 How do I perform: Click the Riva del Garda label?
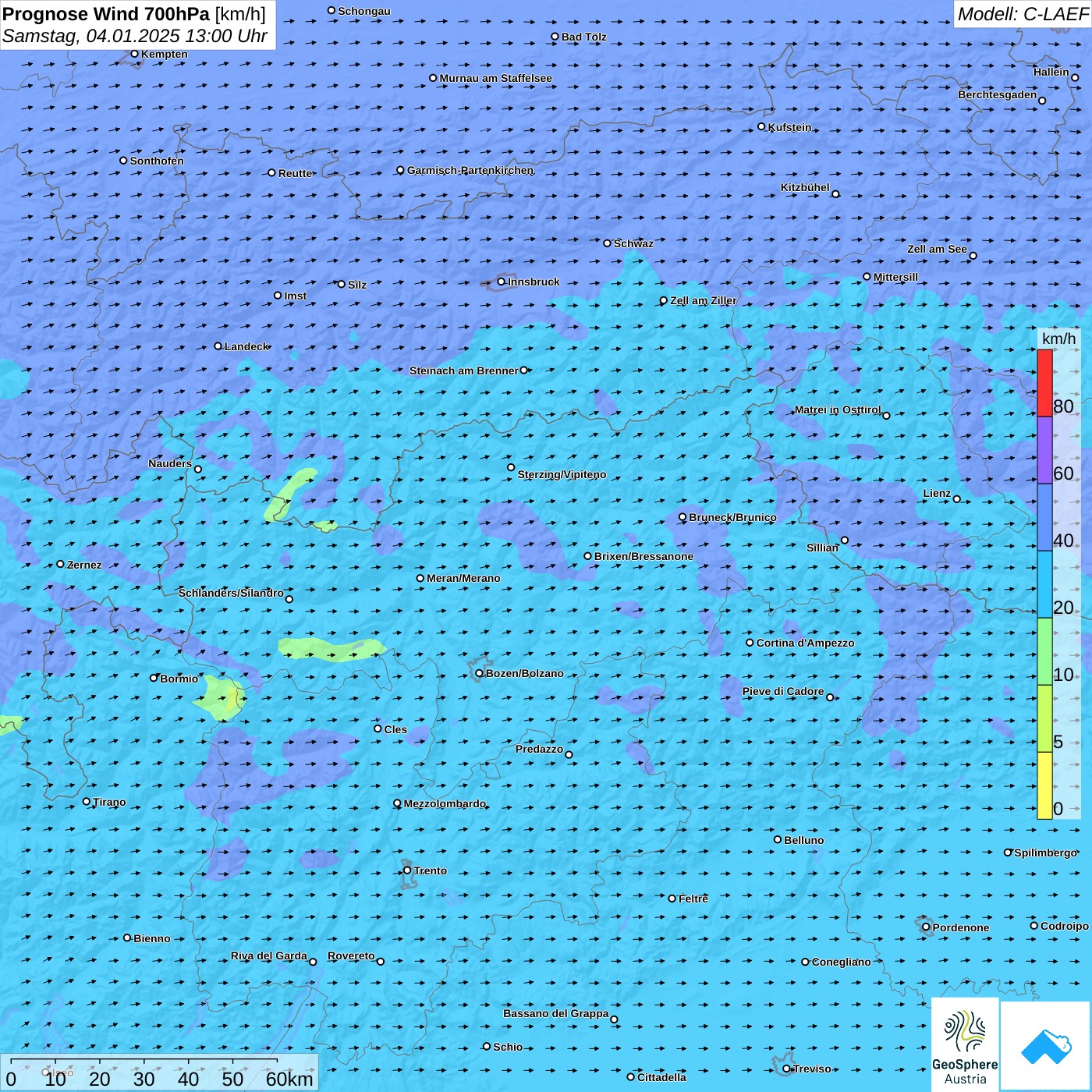(x=268, y=955)
